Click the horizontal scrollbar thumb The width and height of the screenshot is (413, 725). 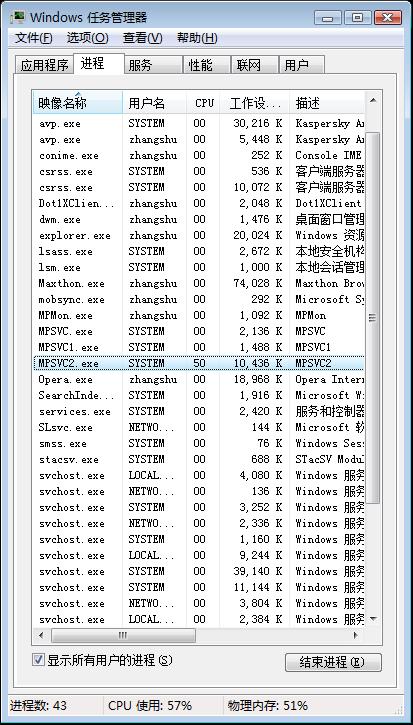tap(123, 635)
